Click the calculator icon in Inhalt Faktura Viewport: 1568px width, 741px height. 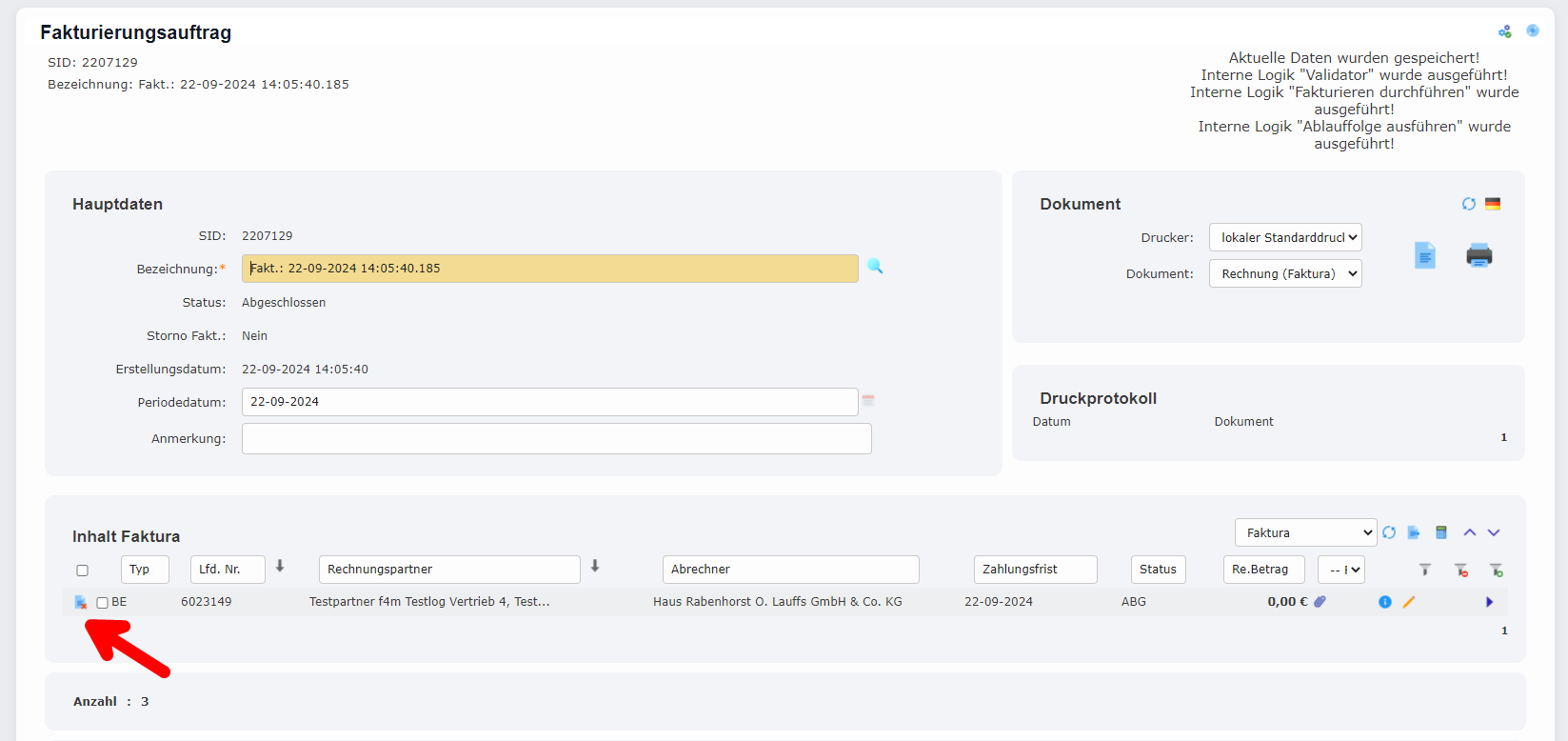click(1440, 532)
